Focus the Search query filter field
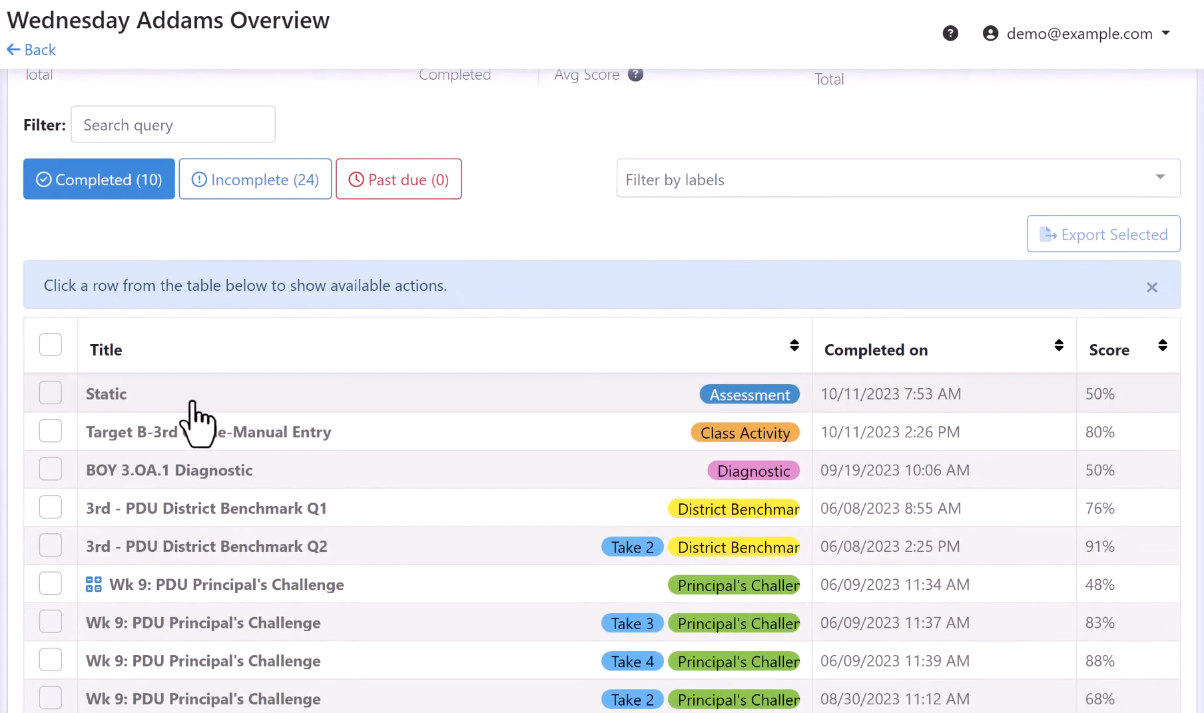This screenshot has width=1204, height=713. (173, 124)
